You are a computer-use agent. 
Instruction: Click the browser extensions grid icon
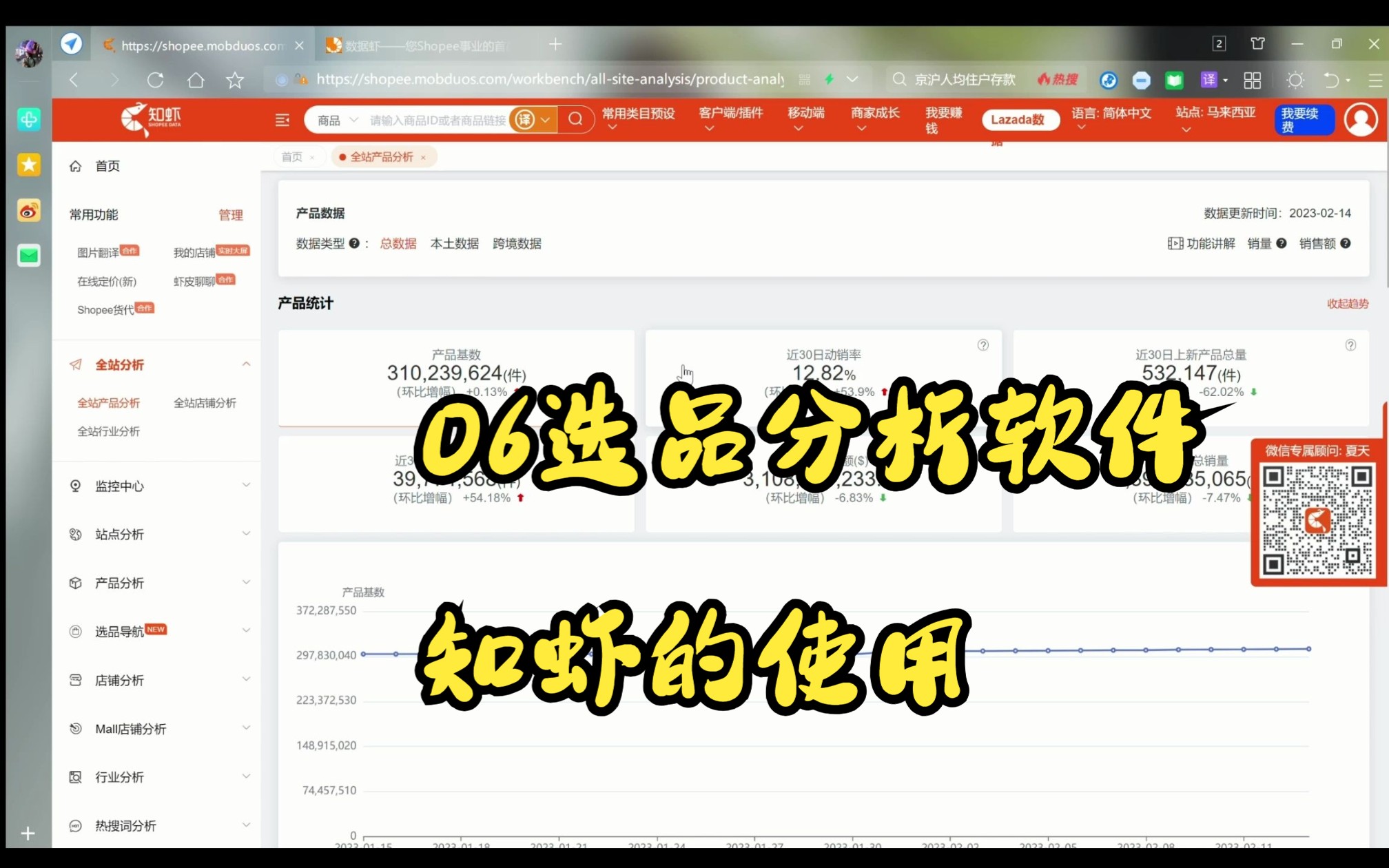tap(1253, 80)
